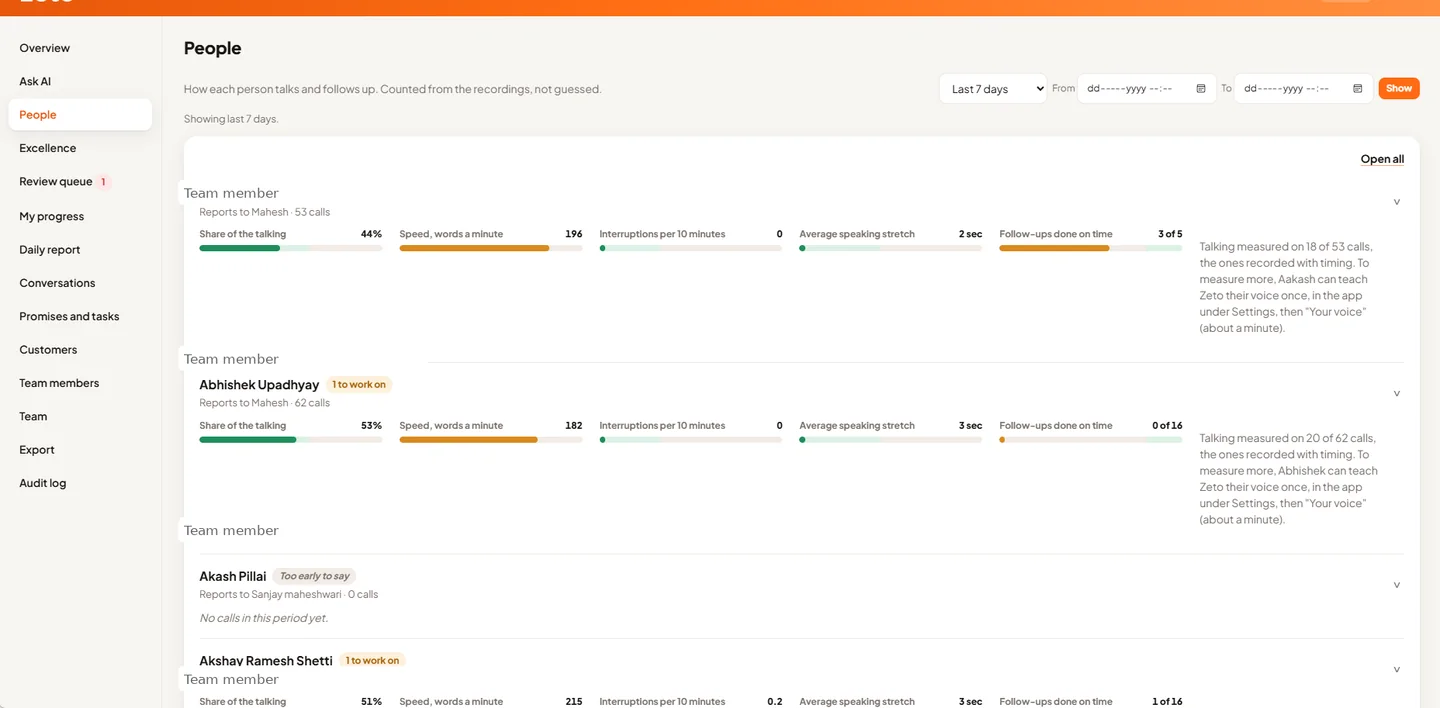Click Abhishek Upadhyay's name
Screen dimensions: 1440x708
pyautogui.click(x=259, y=385)
